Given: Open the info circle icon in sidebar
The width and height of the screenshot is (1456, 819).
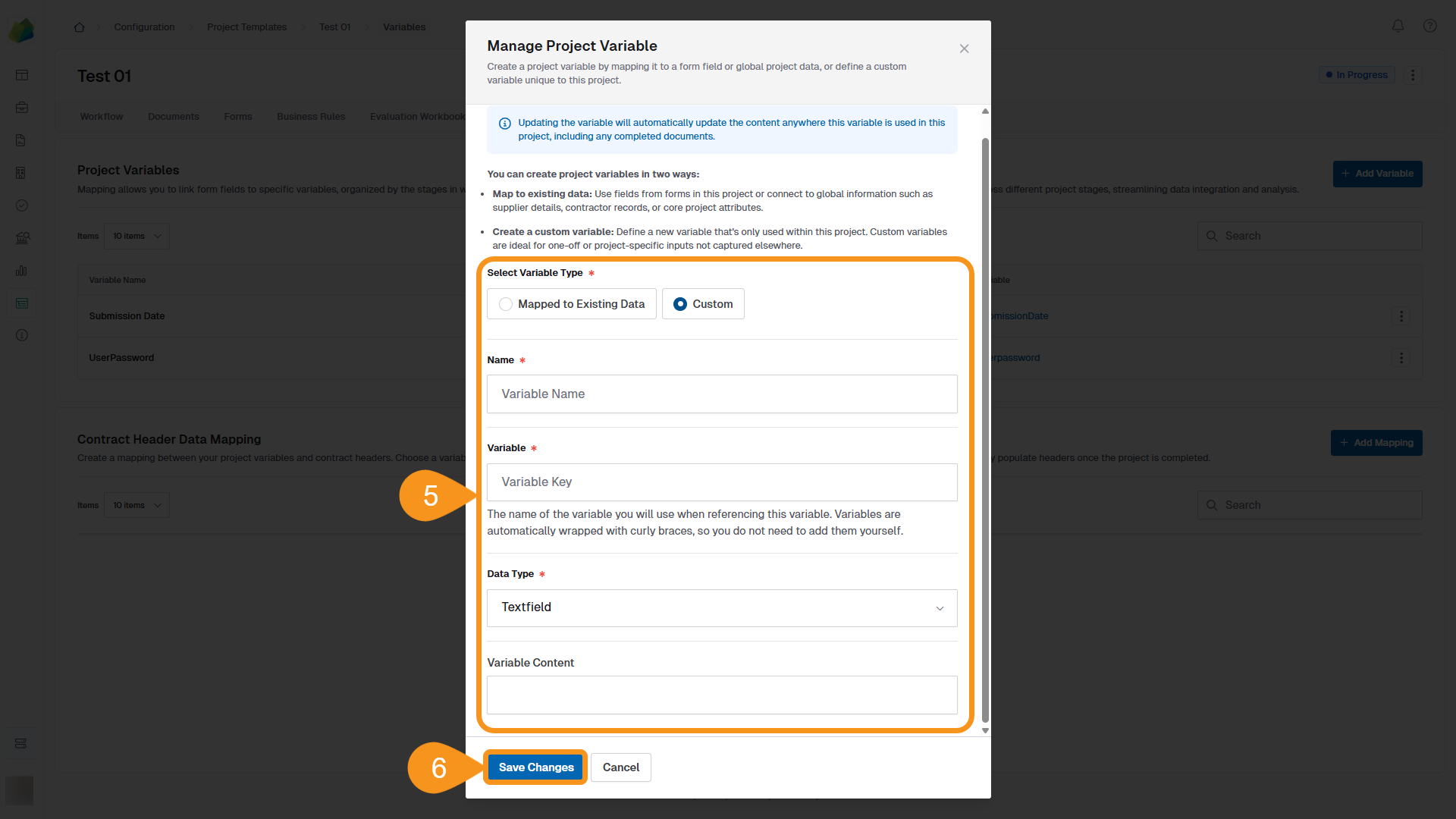Looking at the screenshot, I should click(x=22, y=336).
